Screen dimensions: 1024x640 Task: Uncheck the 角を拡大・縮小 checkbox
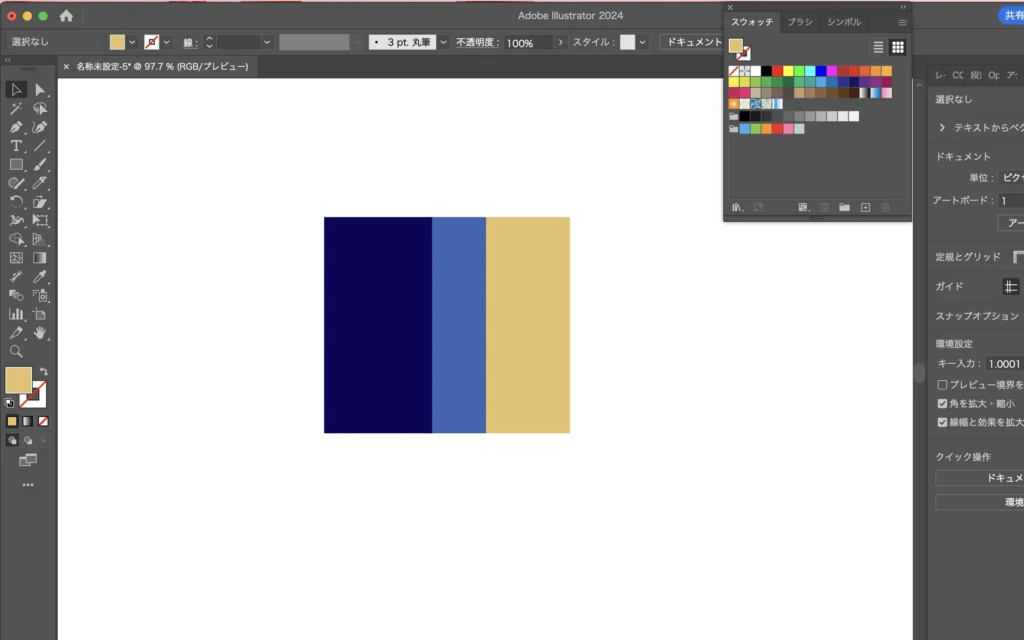click(942, 404)
